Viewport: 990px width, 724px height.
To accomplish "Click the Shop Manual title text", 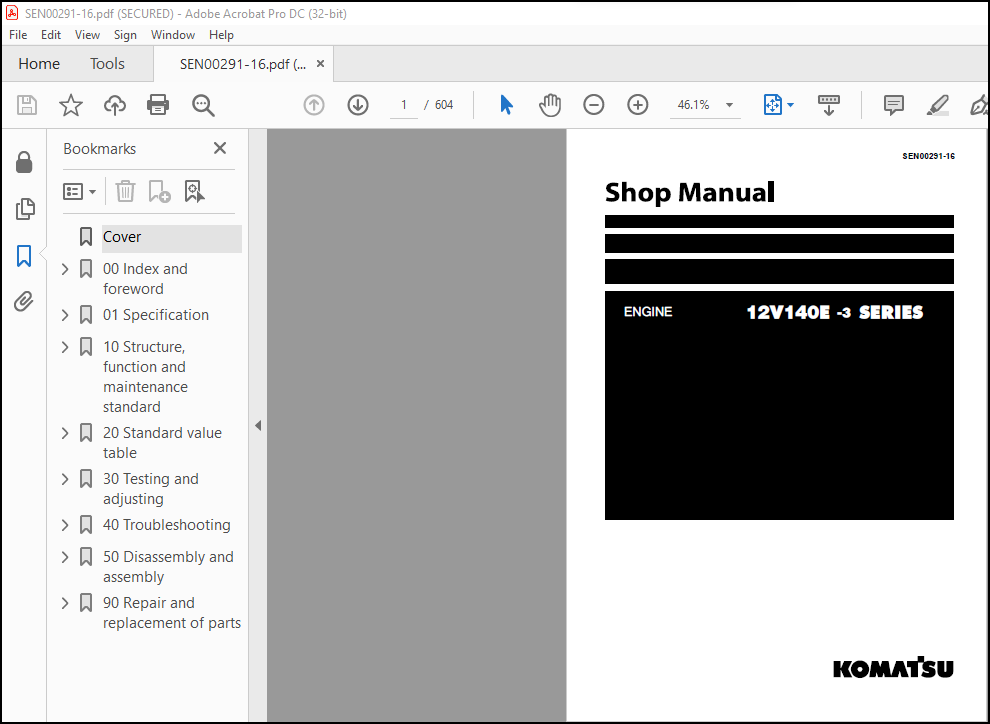I will point(689,193).
